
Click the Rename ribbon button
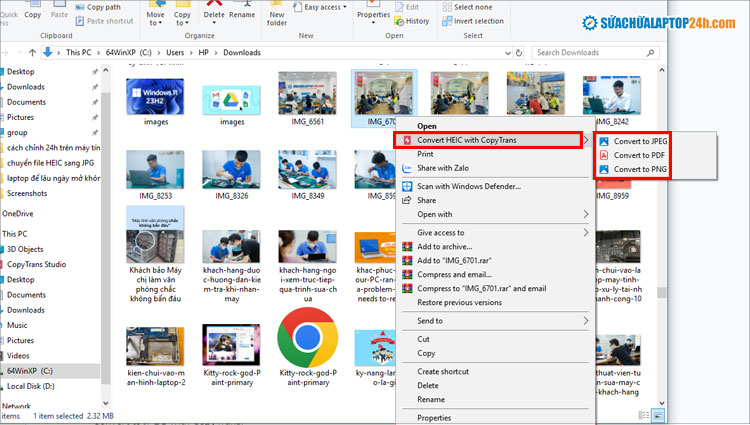242,11
